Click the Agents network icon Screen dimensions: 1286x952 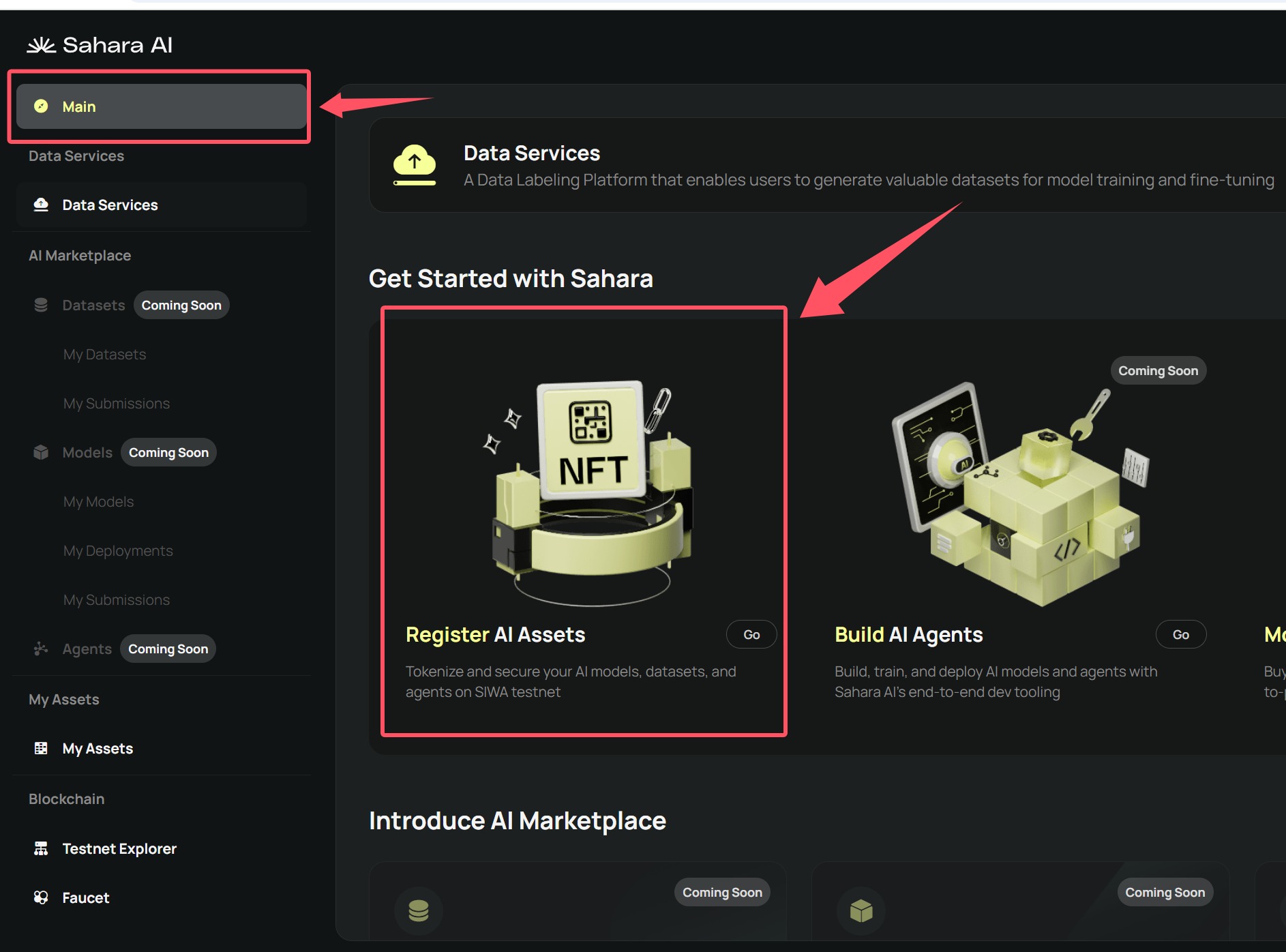click(41, 649)
